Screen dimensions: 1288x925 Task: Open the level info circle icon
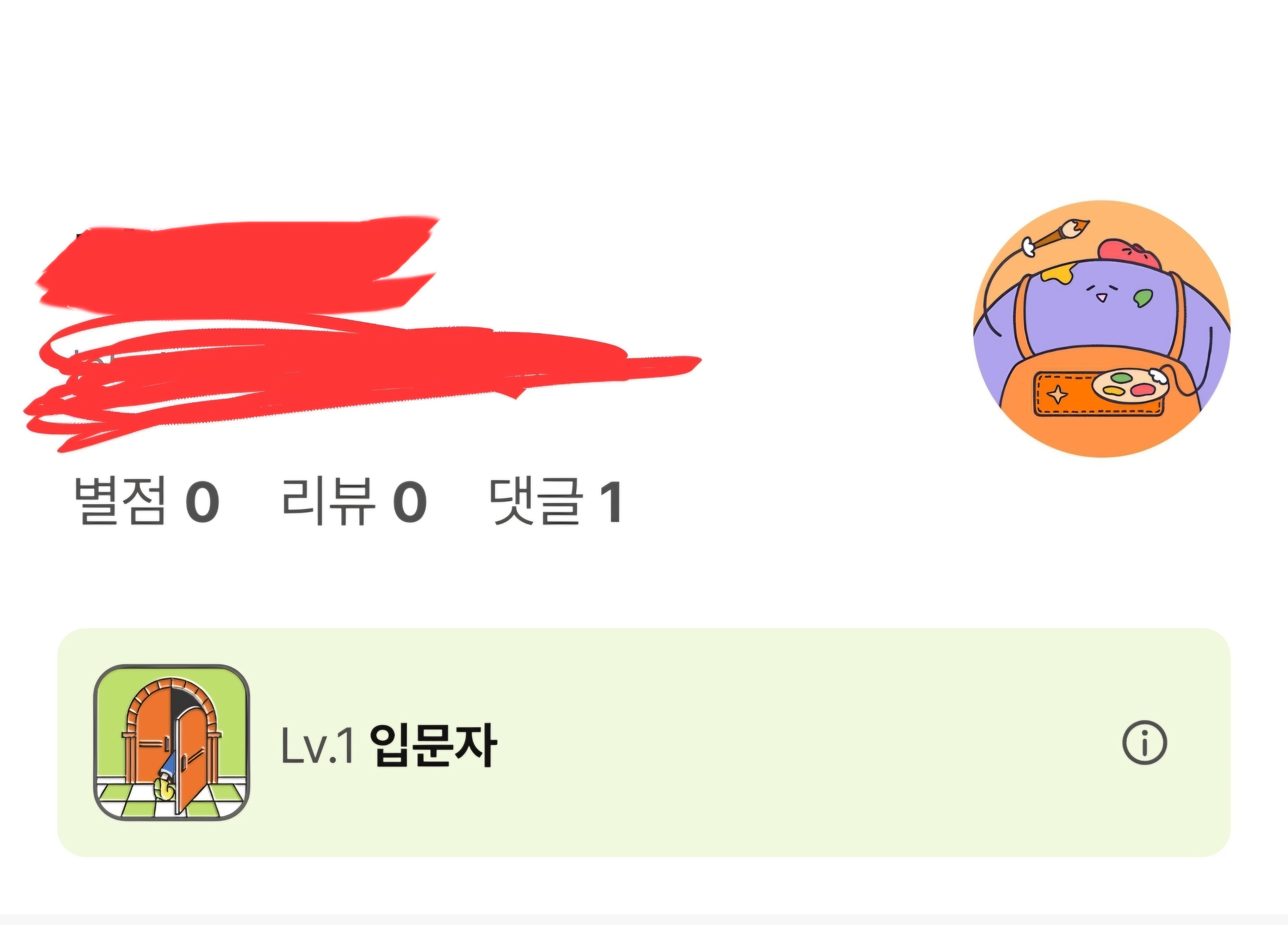(x=1144, y=742)
